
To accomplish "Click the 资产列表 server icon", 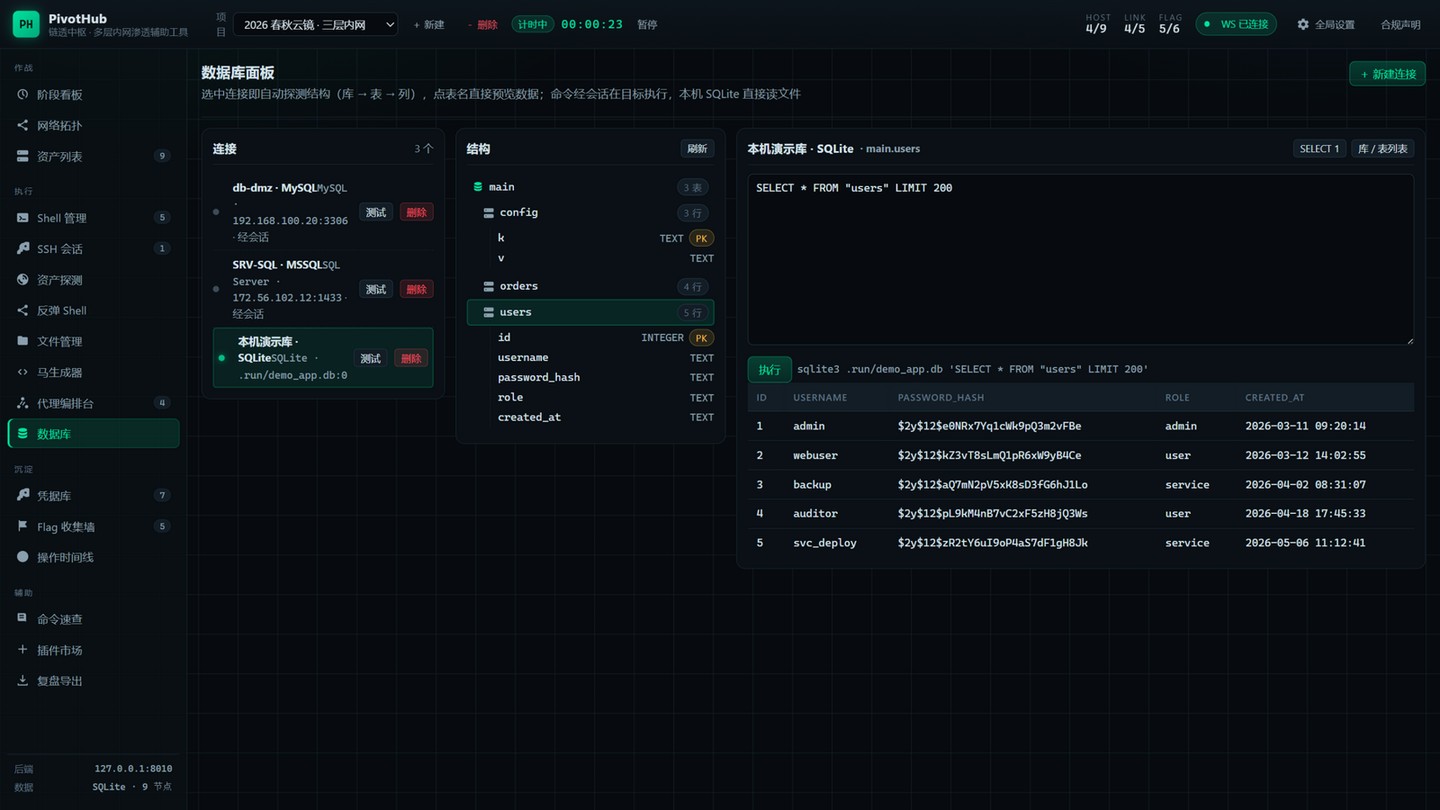I will (23, 157).
